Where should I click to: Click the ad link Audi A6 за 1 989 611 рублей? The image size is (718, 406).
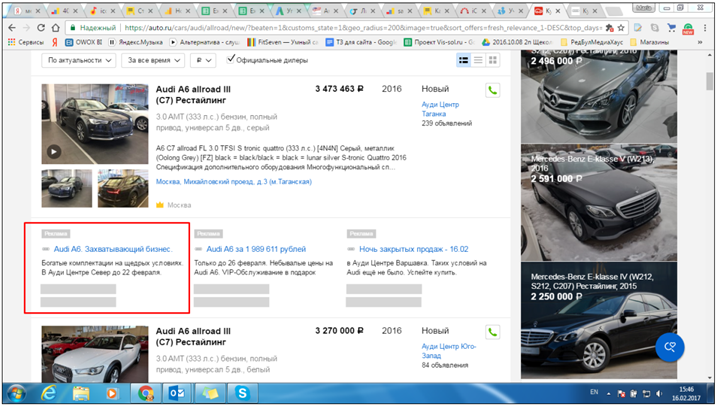255,248
